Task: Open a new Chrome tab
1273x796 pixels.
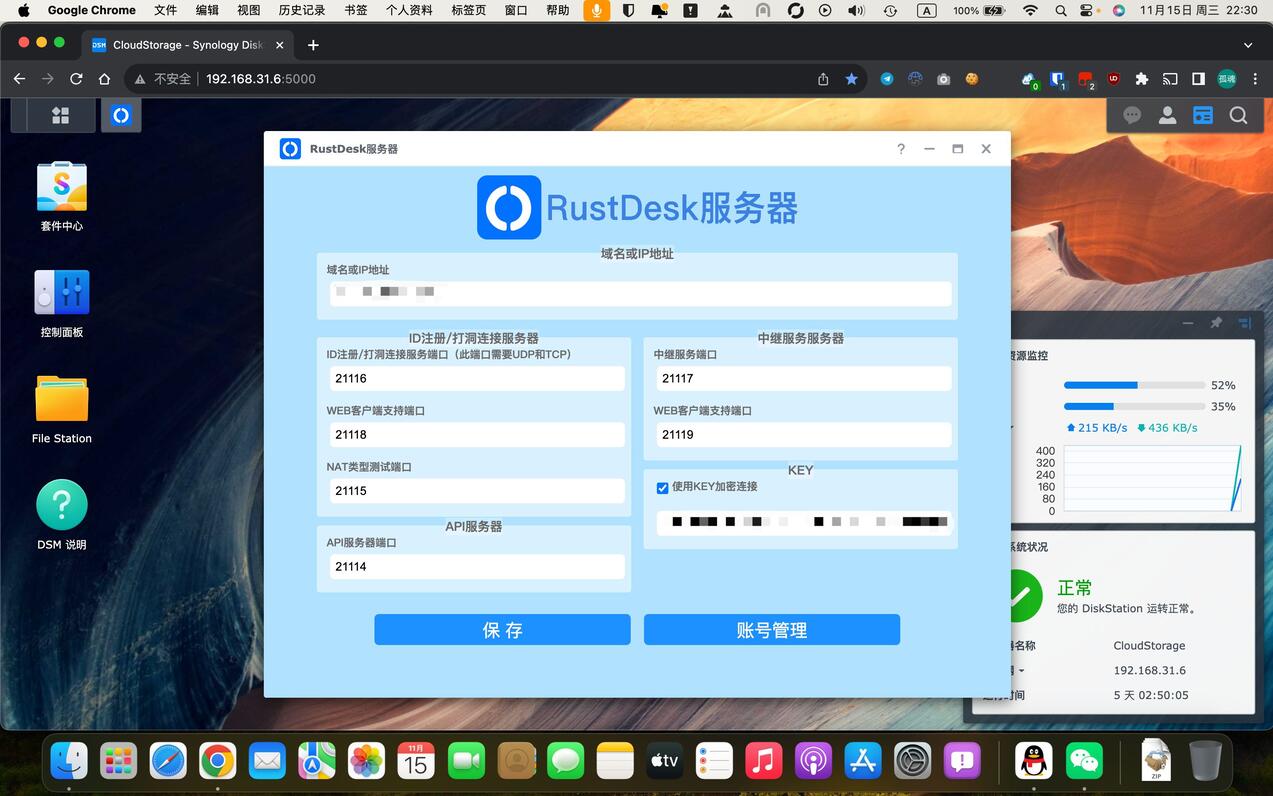Action: pyautogui.click(x=313, y=45)
